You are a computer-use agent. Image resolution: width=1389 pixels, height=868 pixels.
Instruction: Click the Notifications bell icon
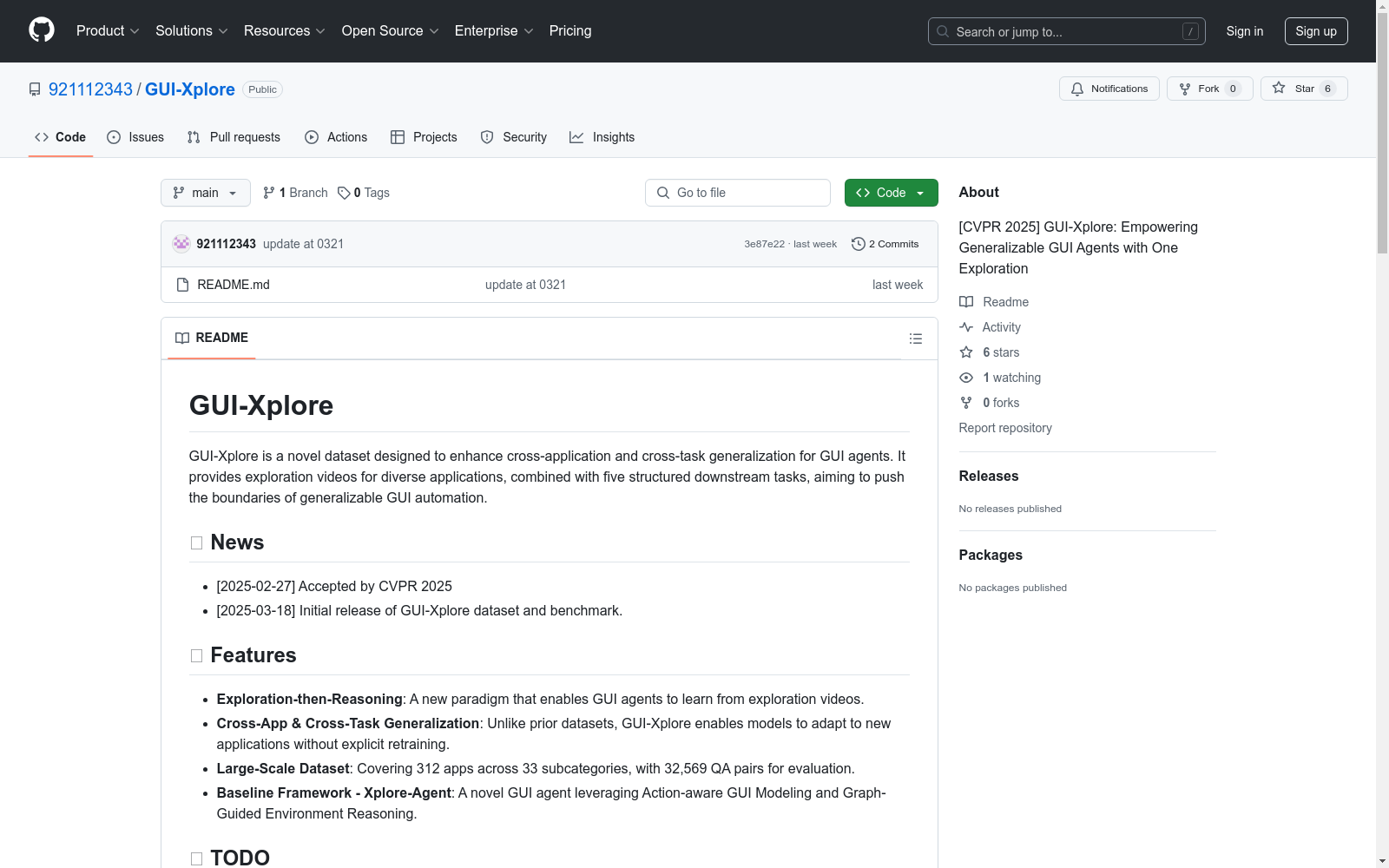pyautogui.click(x=1077, y=89)
